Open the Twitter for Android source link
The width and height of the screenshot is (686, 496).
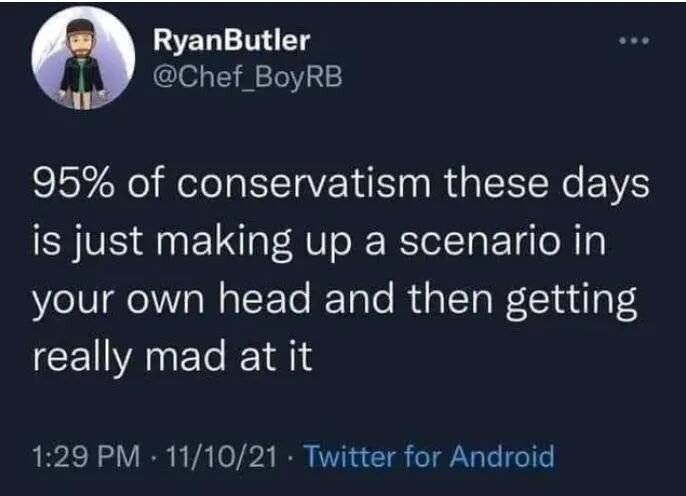428,458
